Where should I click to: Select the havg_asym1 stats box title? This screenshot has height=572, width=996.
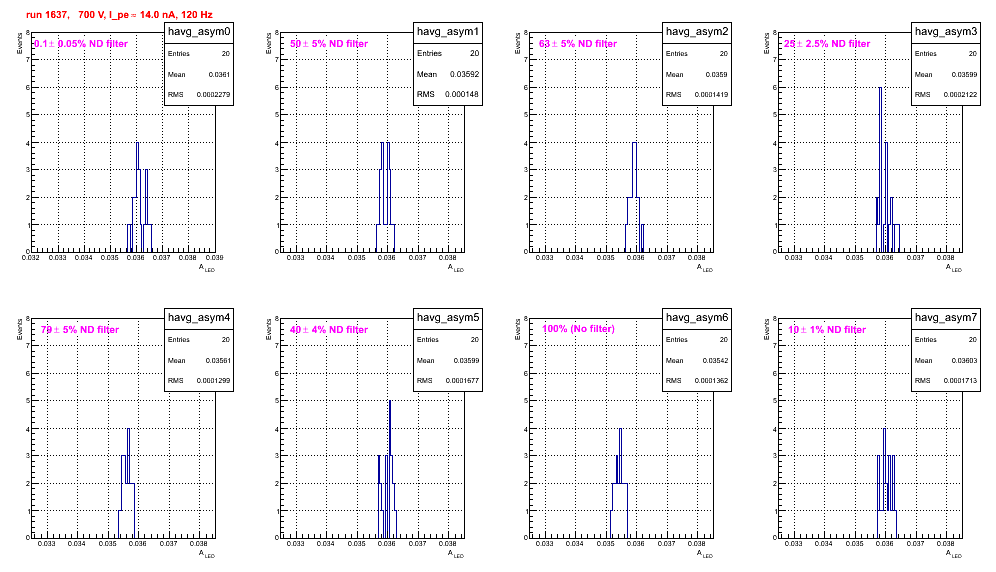click(448, 32)
